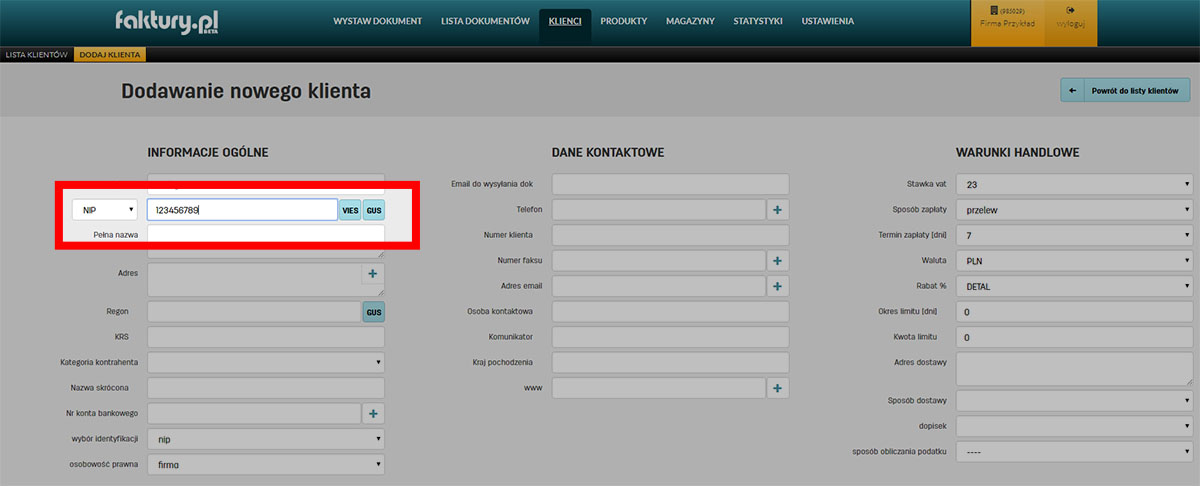Go to the Magazyny menu item
Viewport: 1200px width, 486px height.
point(690,21)
